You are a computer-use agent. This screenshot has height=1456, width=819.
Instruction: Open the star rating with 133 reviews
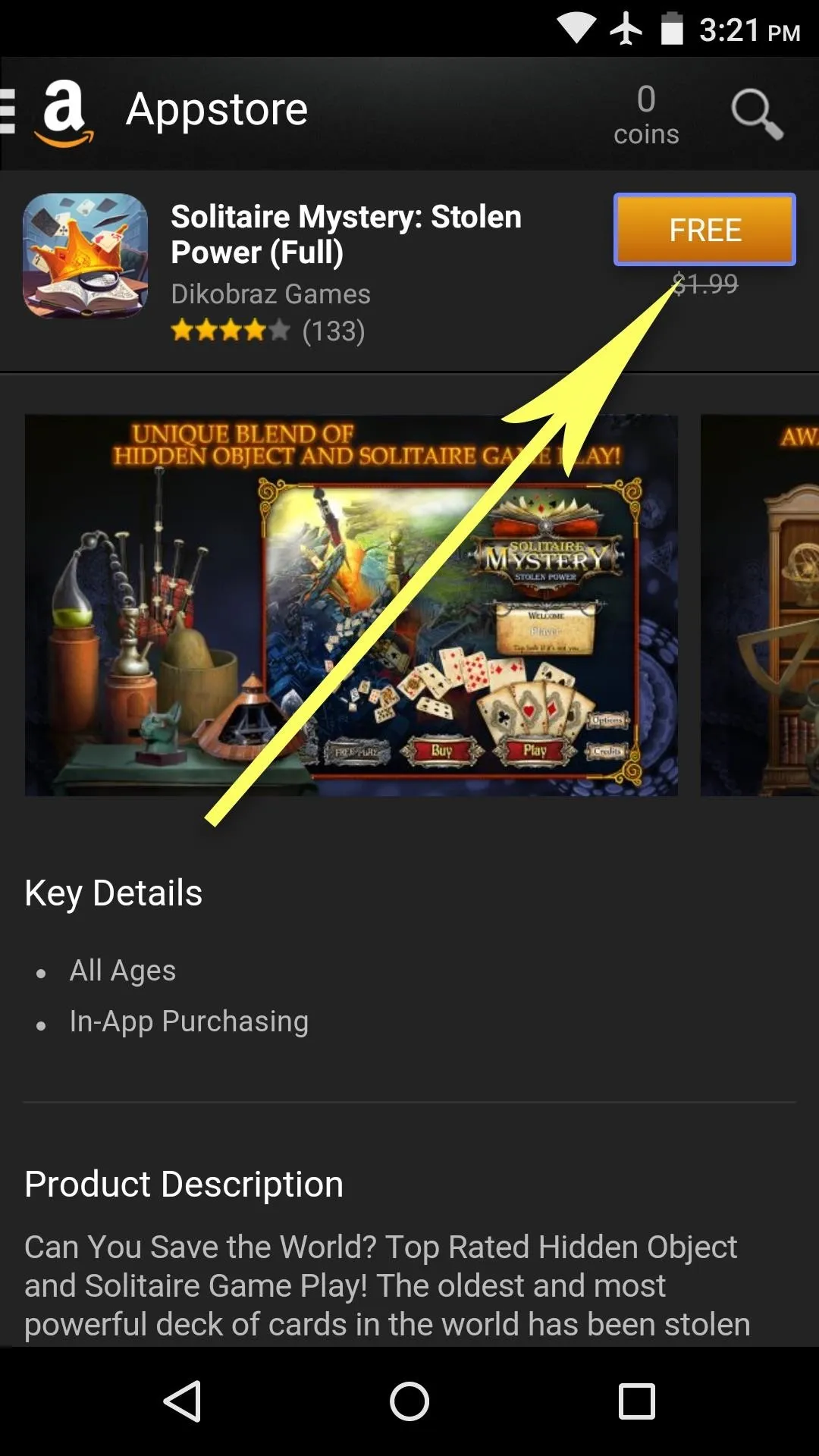(x=268, y=331)
